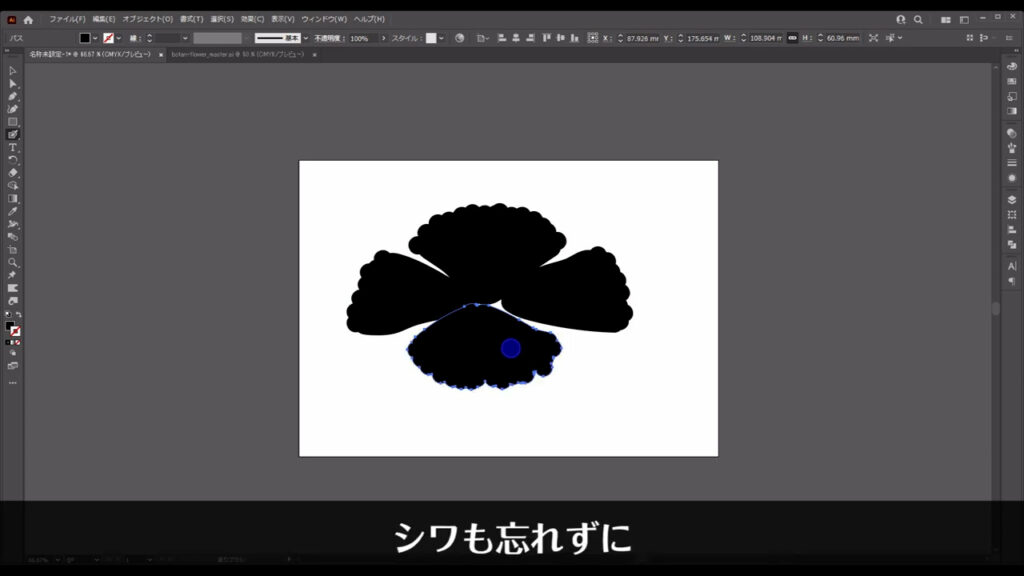Click the Fill box in the toolbar
1024x576 pixels.
tap(9, 326)
